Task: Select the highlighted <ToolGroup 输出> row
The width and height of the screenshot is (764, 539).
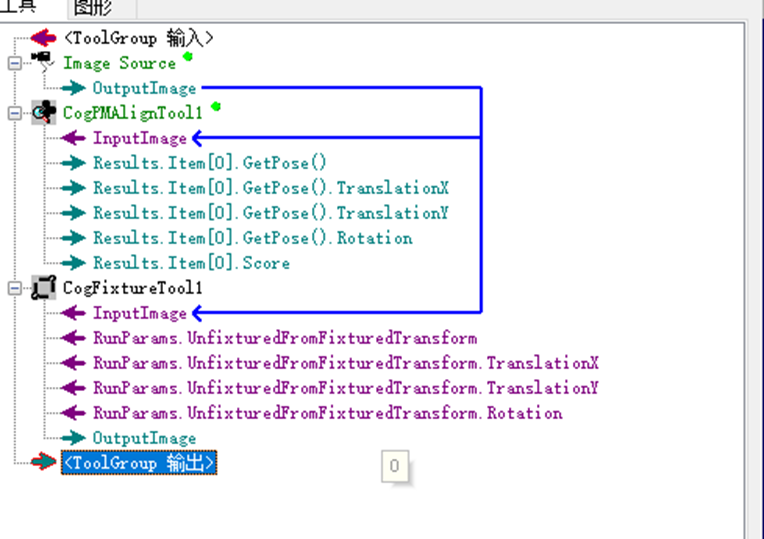Action: [x=139, y=462]
